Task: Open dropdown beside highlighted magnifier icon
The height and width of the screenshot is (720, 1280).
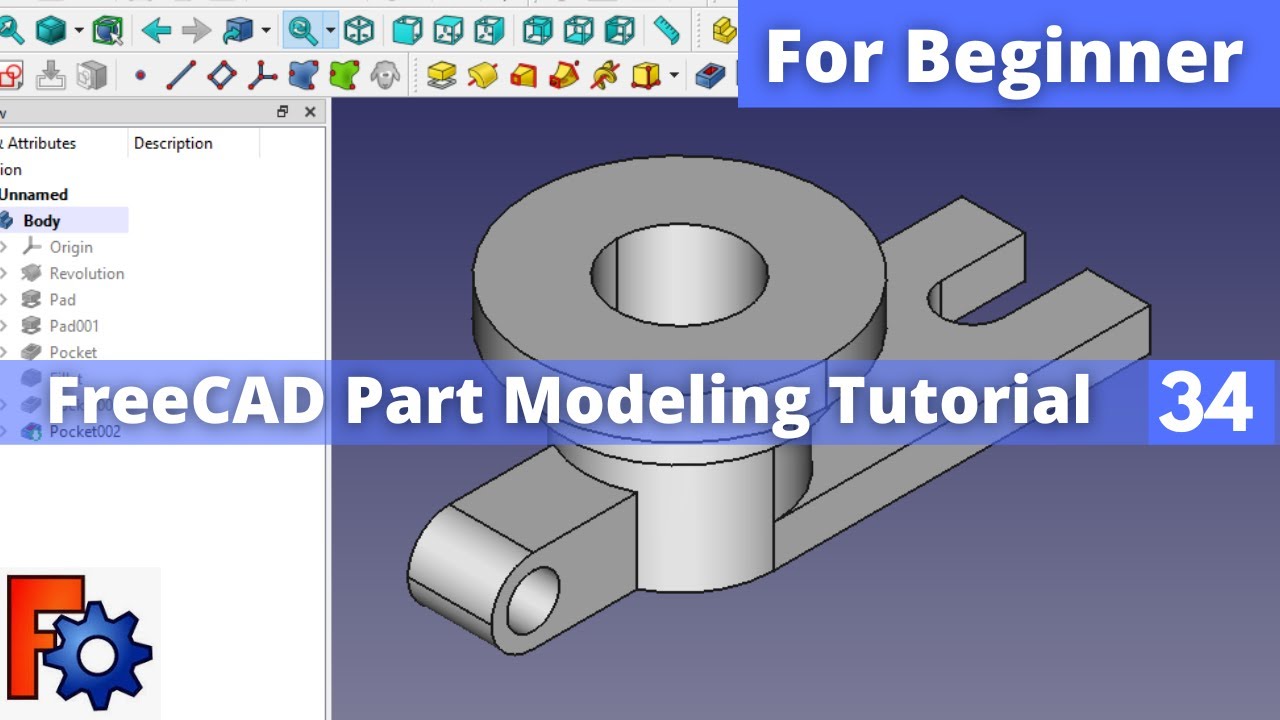Action: click(330, 31)
